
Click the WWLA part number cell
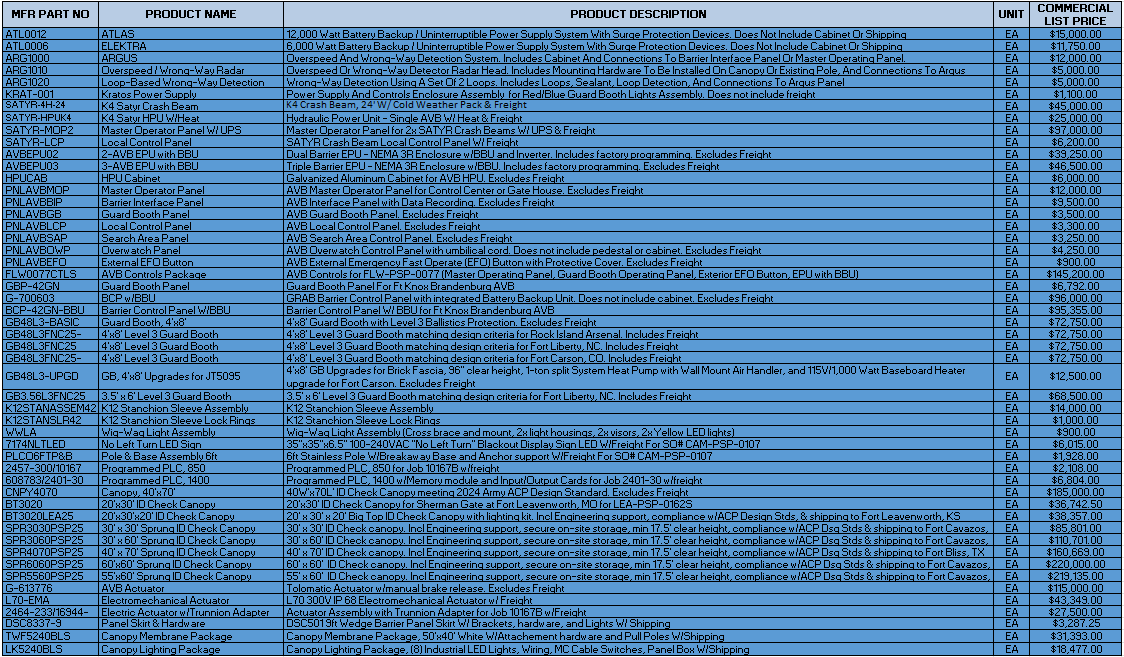(49, 432)
